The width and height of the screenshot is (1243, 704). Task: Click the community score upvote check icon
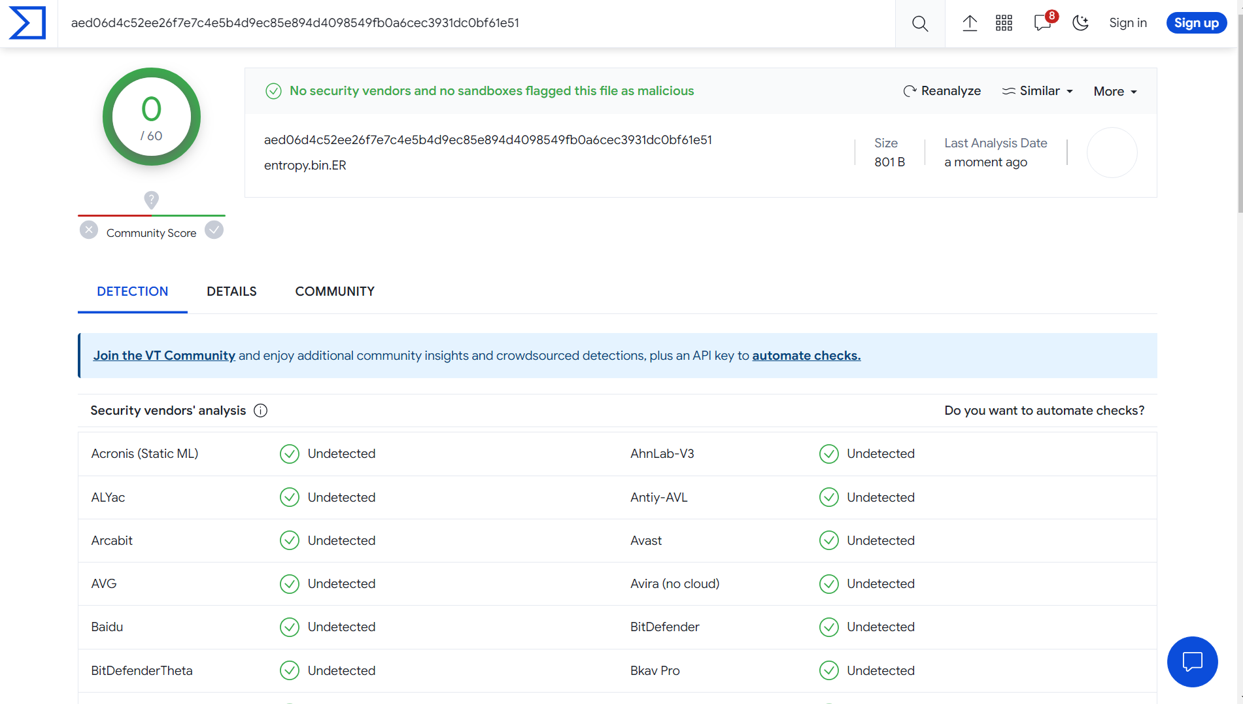214,230
